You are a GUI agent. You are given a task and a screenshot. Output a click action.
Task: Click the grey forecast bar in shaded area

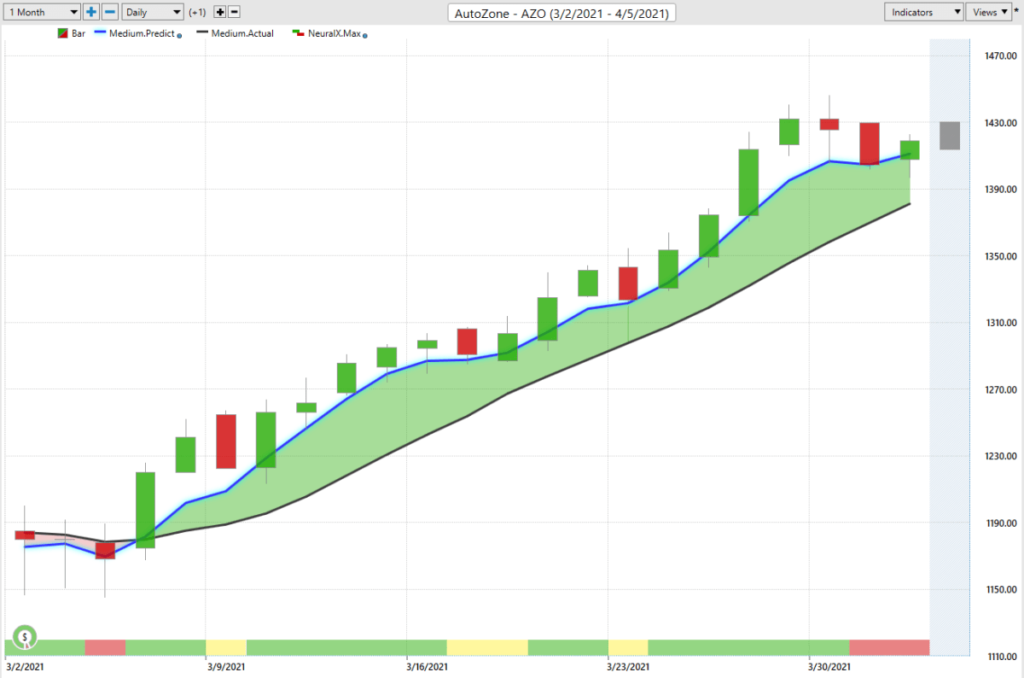(950, 136)
